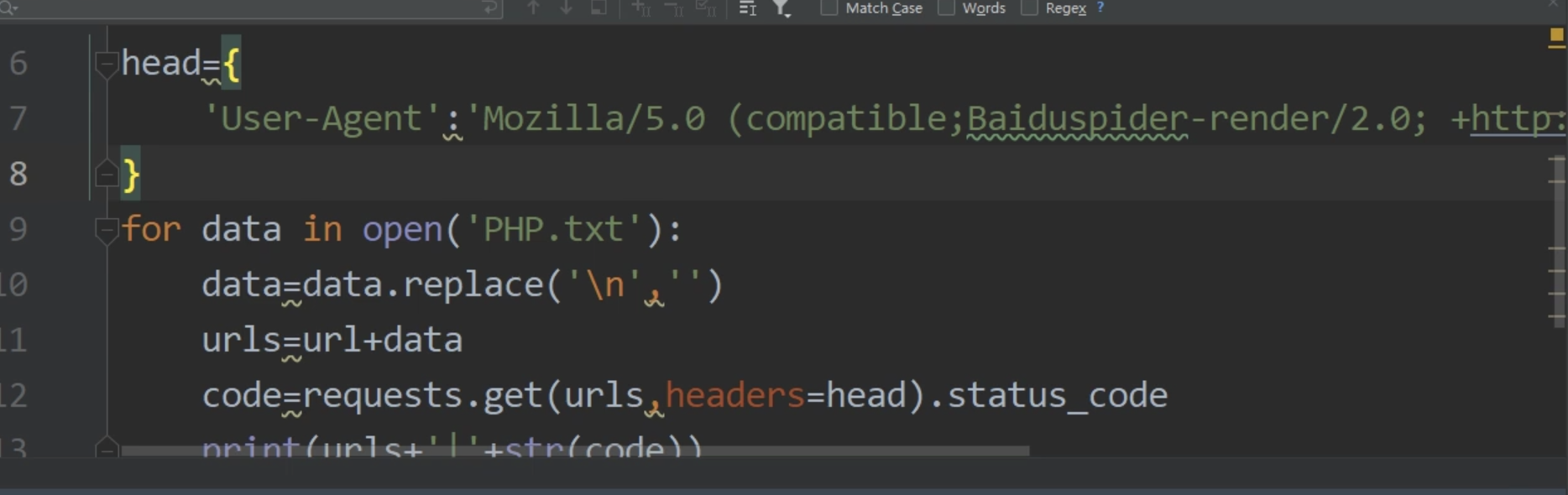This screenshot has width=1568, height=495.
Task: Click the newline icon in search field
Action: point(490,8)
